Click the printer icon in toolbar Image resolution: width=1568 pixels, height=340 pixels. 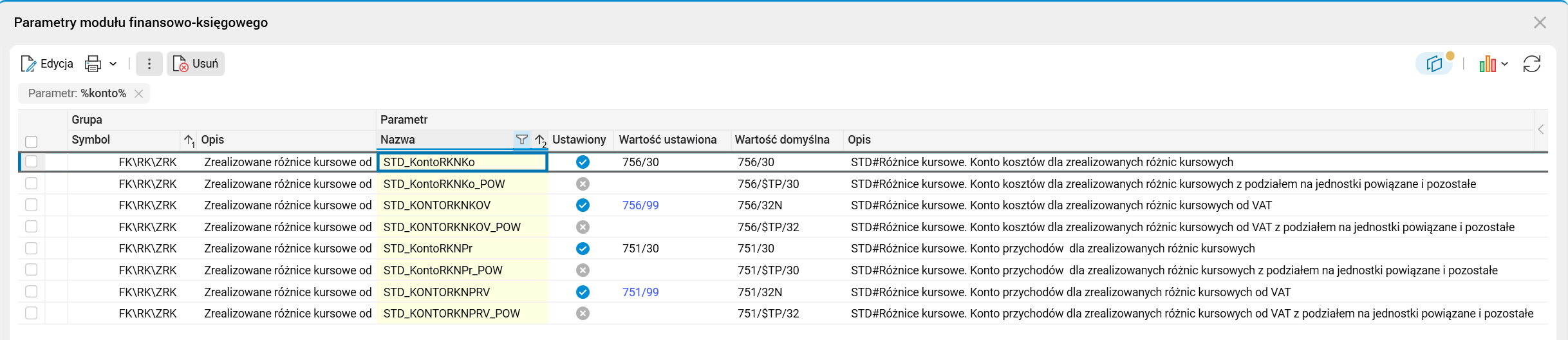(93, 64)
